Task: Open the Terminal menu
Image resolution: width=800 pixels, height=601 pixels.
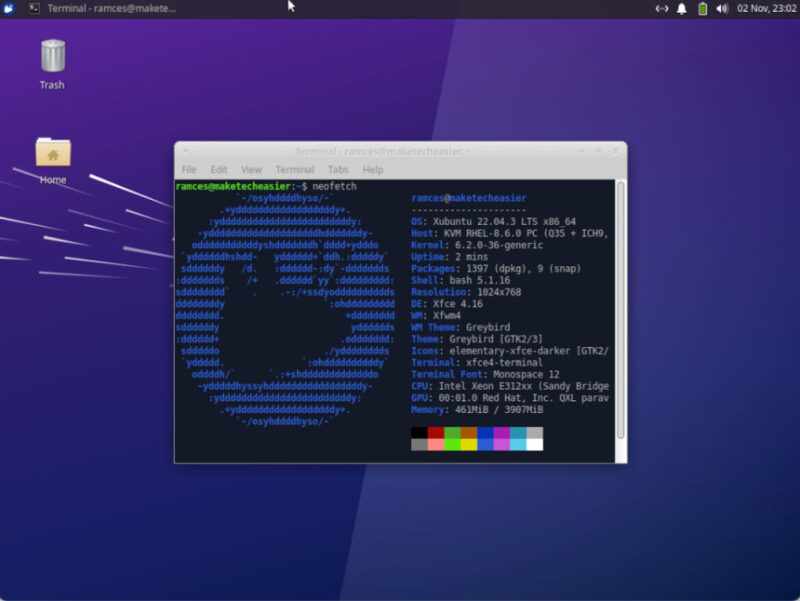Action: point(294,169)
